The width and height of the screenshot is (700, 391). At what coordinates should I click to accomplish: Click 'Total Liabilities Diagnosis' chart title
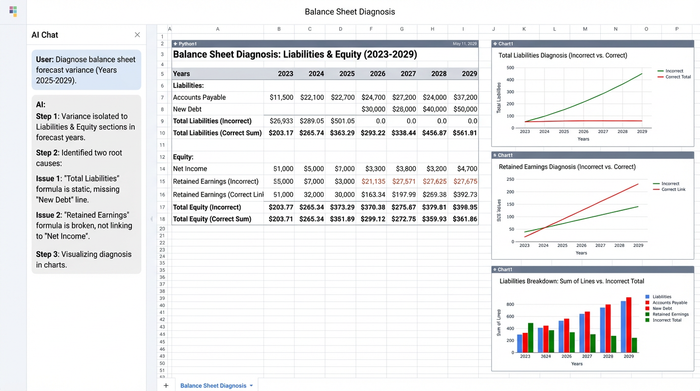pyautogui.click(x=562, y=55)
